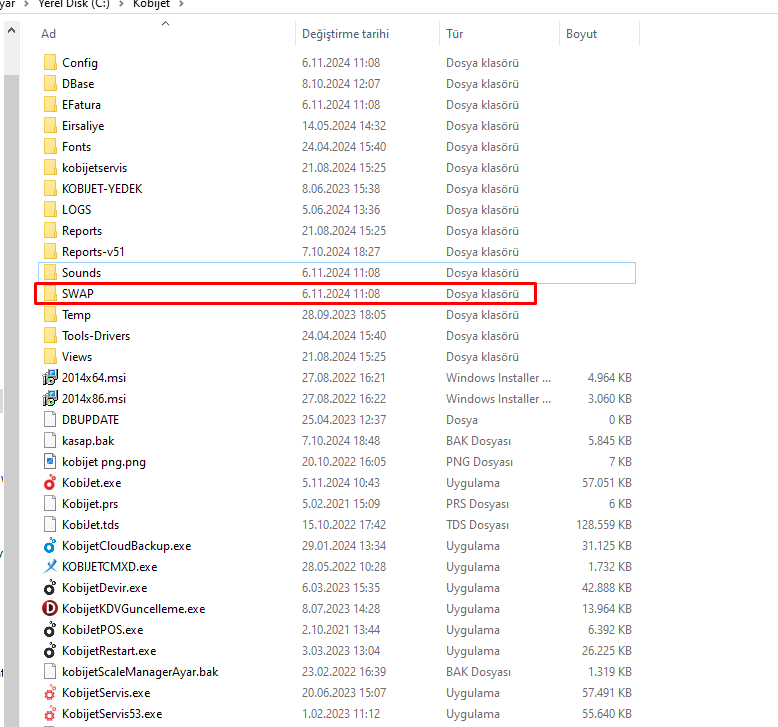This screenshot has height=727, width=778.
Task: Click the KobiJet.exe application icon
Action: pyautogui.click(x=50, y=482)
